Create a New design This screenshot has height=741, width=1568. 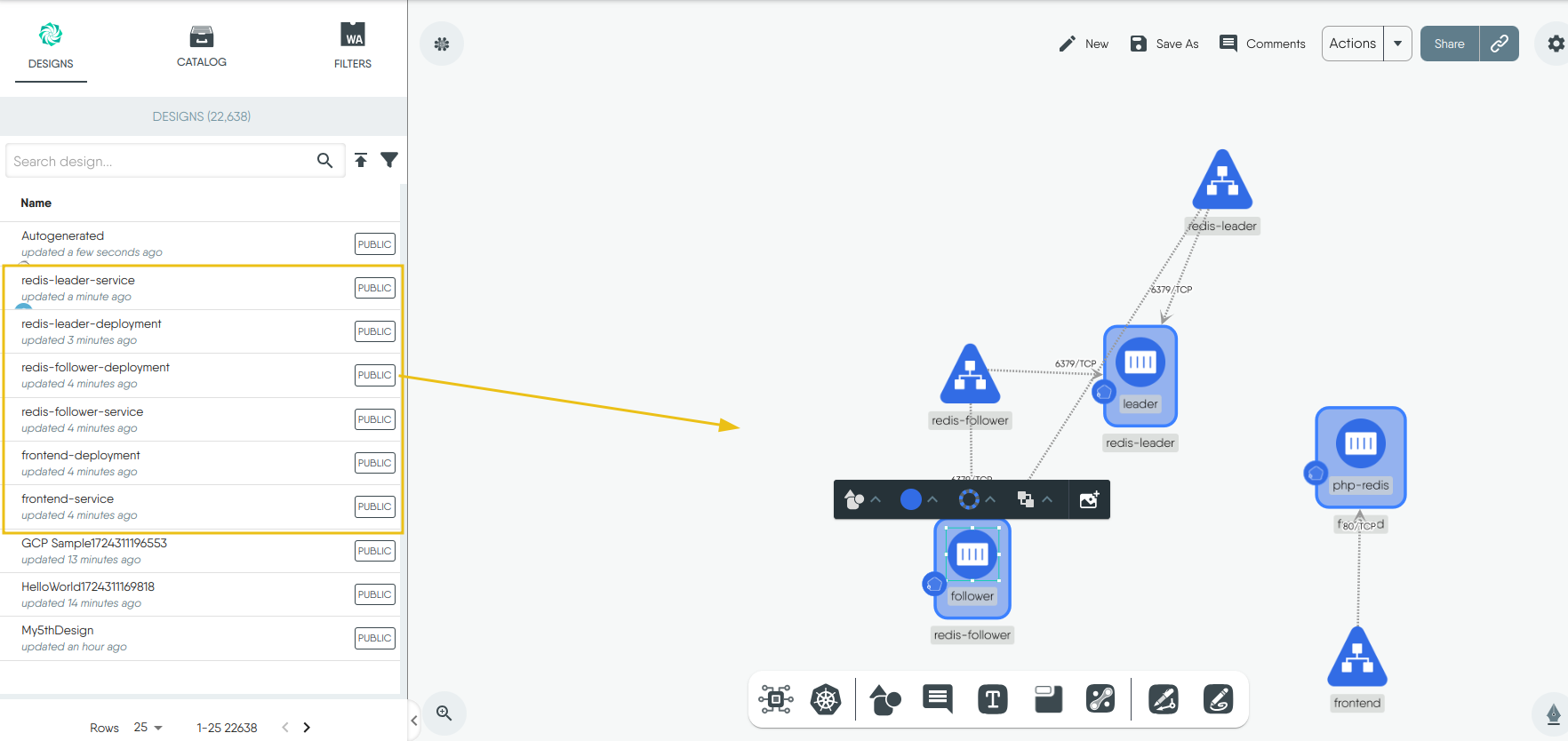tap(1084, 44)
